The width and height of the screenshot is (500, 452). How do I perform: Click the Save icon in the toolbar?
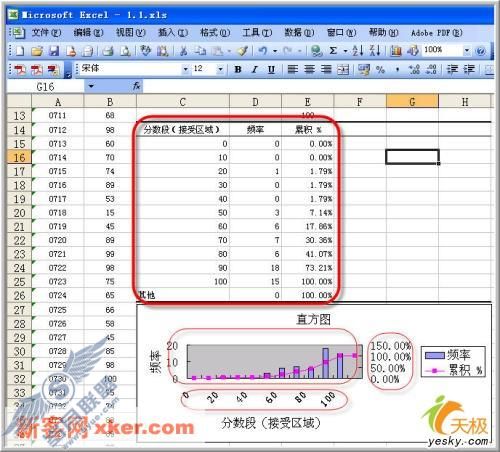click(54, 51)
